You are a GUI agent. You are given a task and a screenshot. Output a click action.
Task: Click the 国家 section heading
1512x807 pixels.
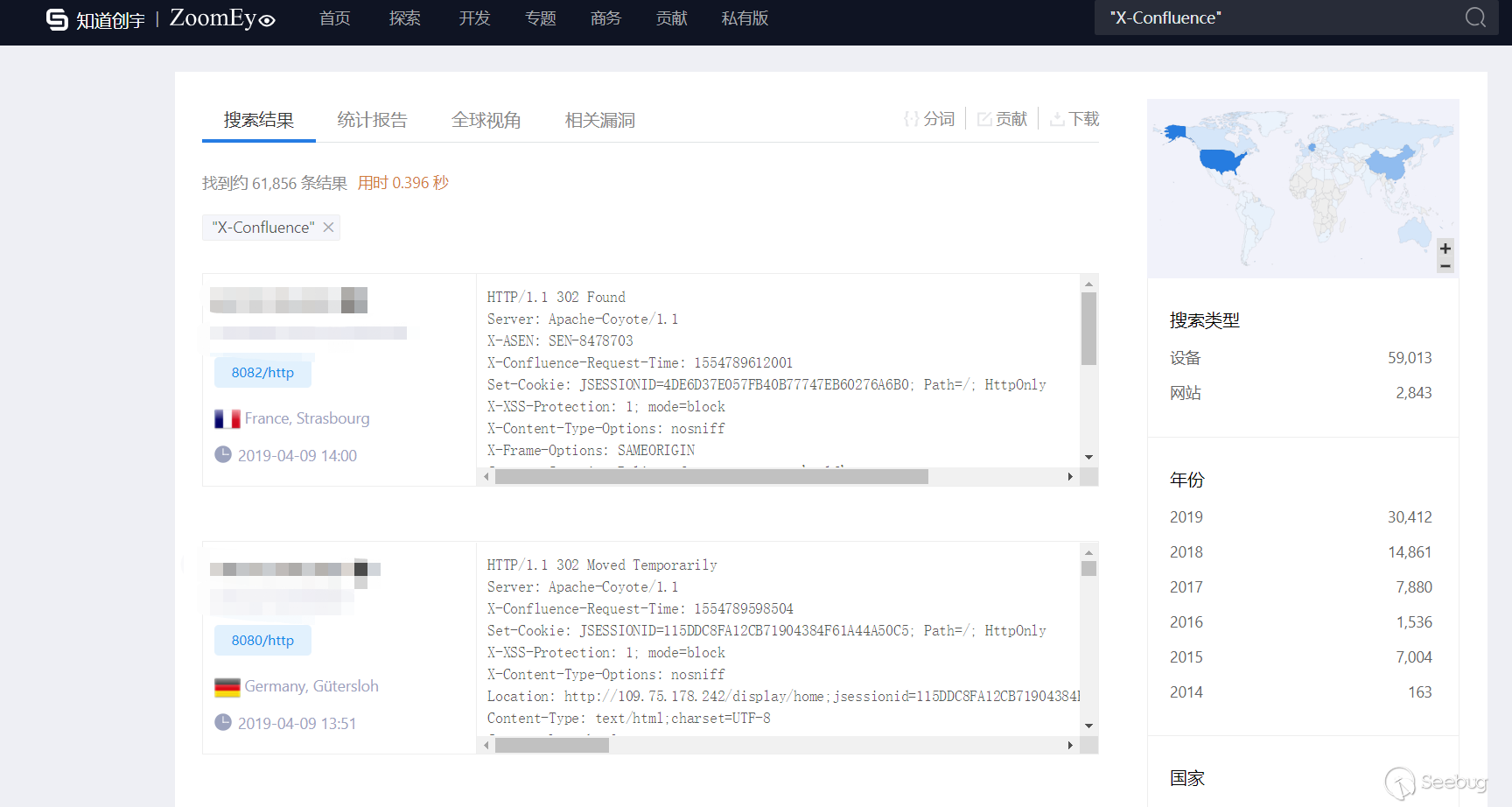click(1187, 778)
